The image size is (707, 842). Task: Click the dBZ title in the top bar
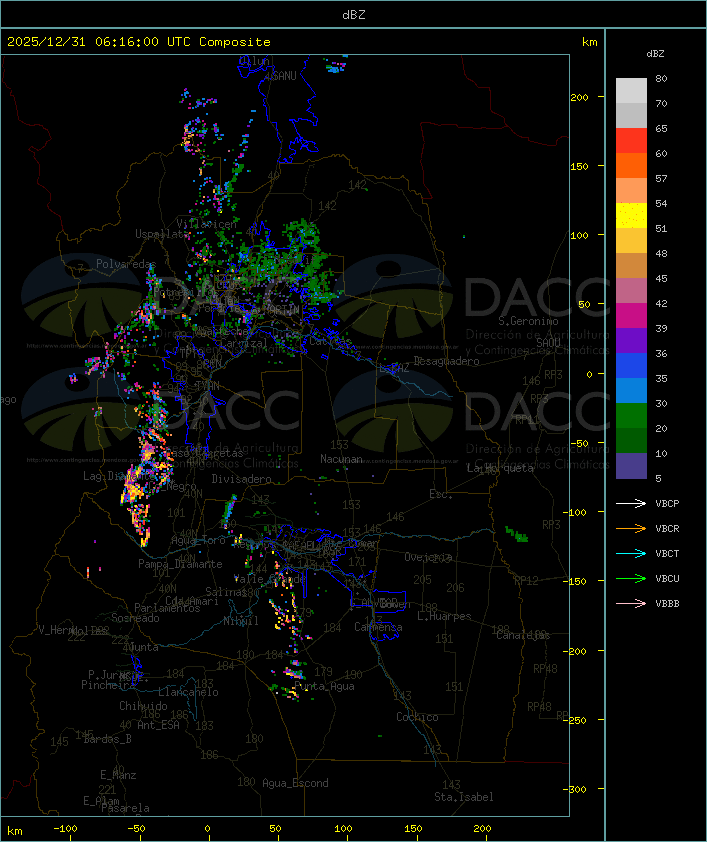point(354,15)
